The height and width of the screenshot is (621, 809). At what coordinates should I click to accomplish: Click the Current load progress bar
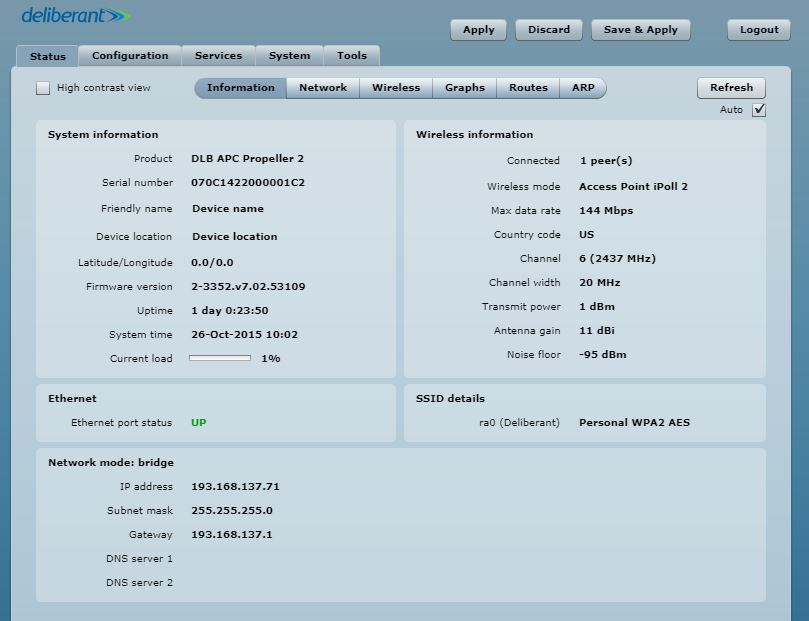(x=220, y=359)
